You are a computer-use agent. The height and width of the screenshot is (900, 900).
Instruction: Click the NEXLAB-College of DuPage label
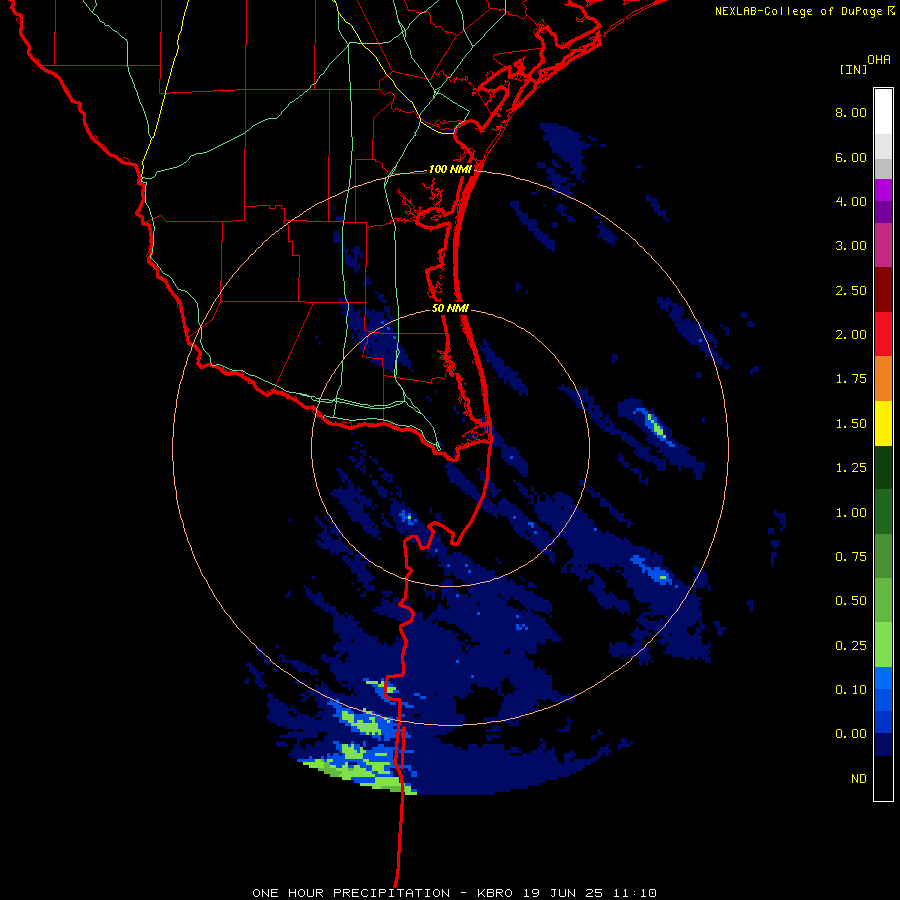798,11
